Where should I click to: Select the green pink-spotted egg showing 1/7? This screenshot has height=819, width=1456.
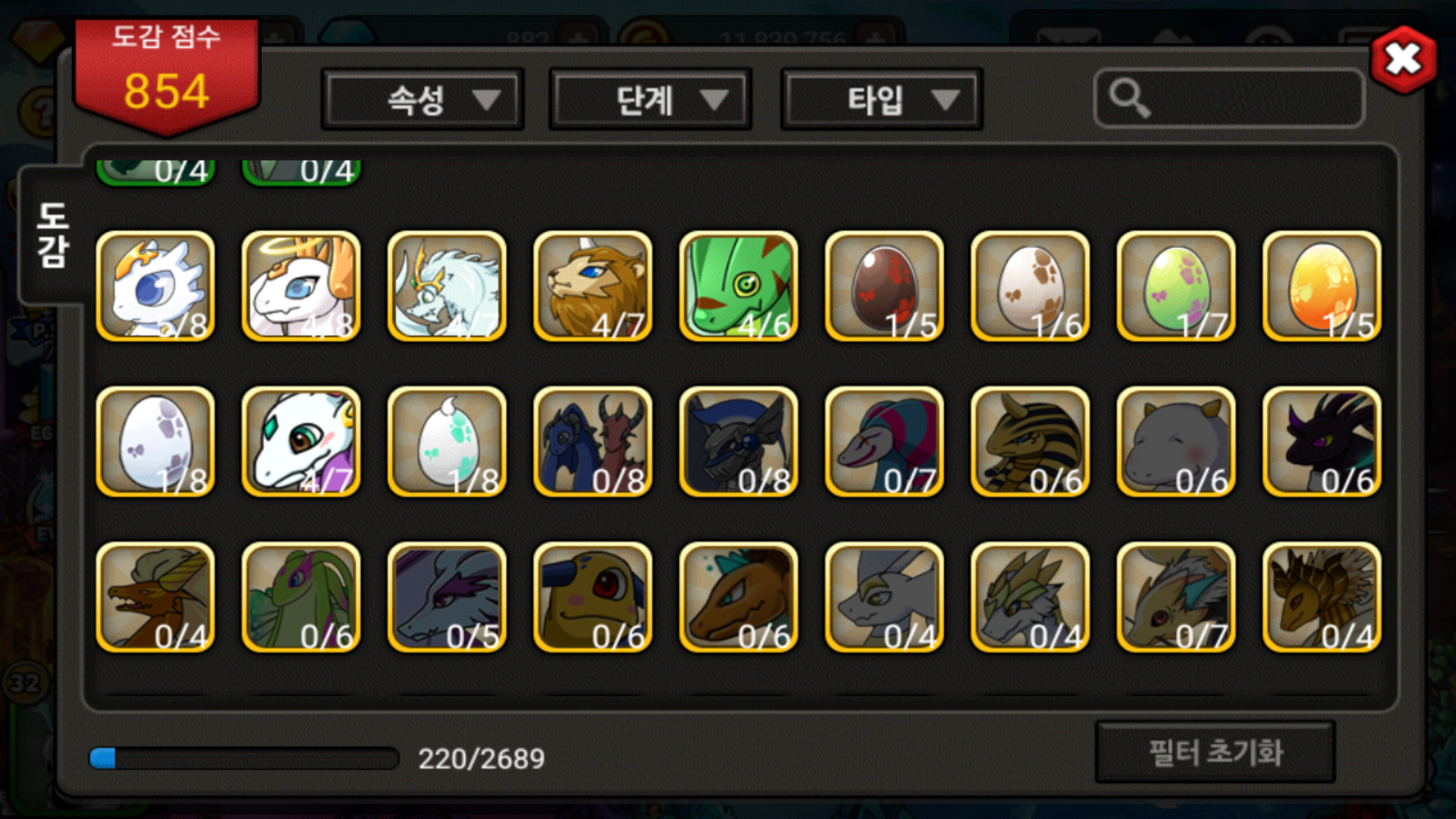tap(1176, 287)
